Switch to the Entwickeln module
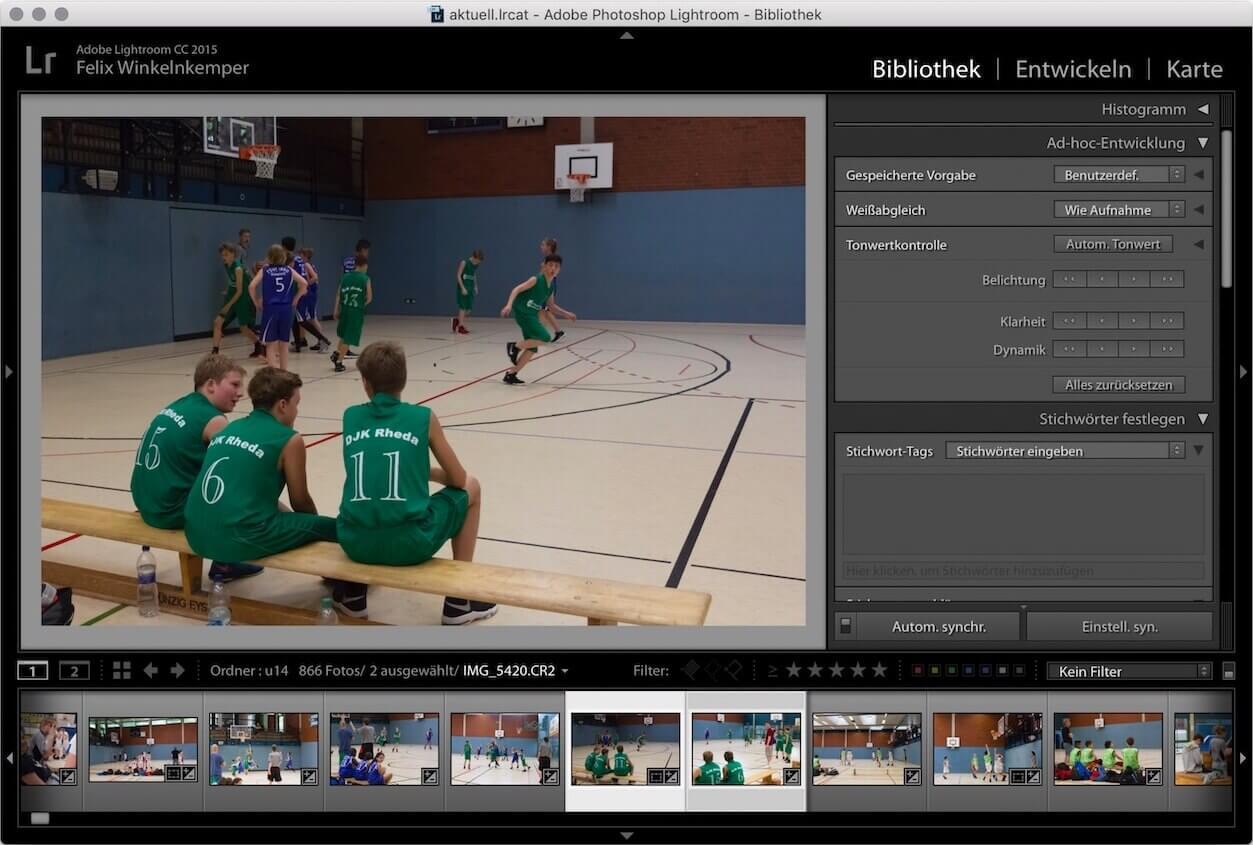The image size is (1253, 845). 1073,69
